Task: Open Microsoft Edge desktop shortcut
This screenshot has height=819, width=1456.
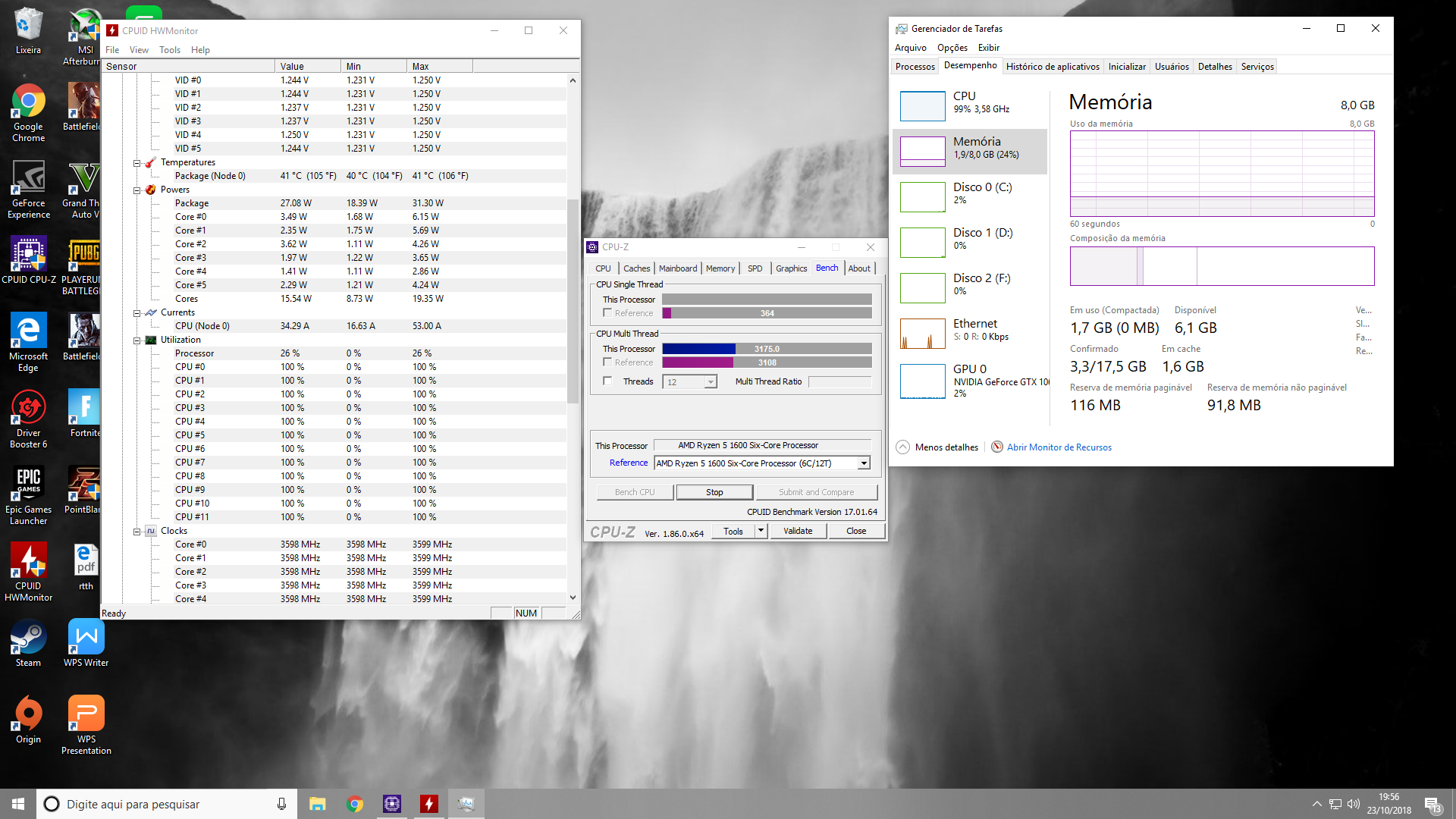Action: [x=28, y=343]
